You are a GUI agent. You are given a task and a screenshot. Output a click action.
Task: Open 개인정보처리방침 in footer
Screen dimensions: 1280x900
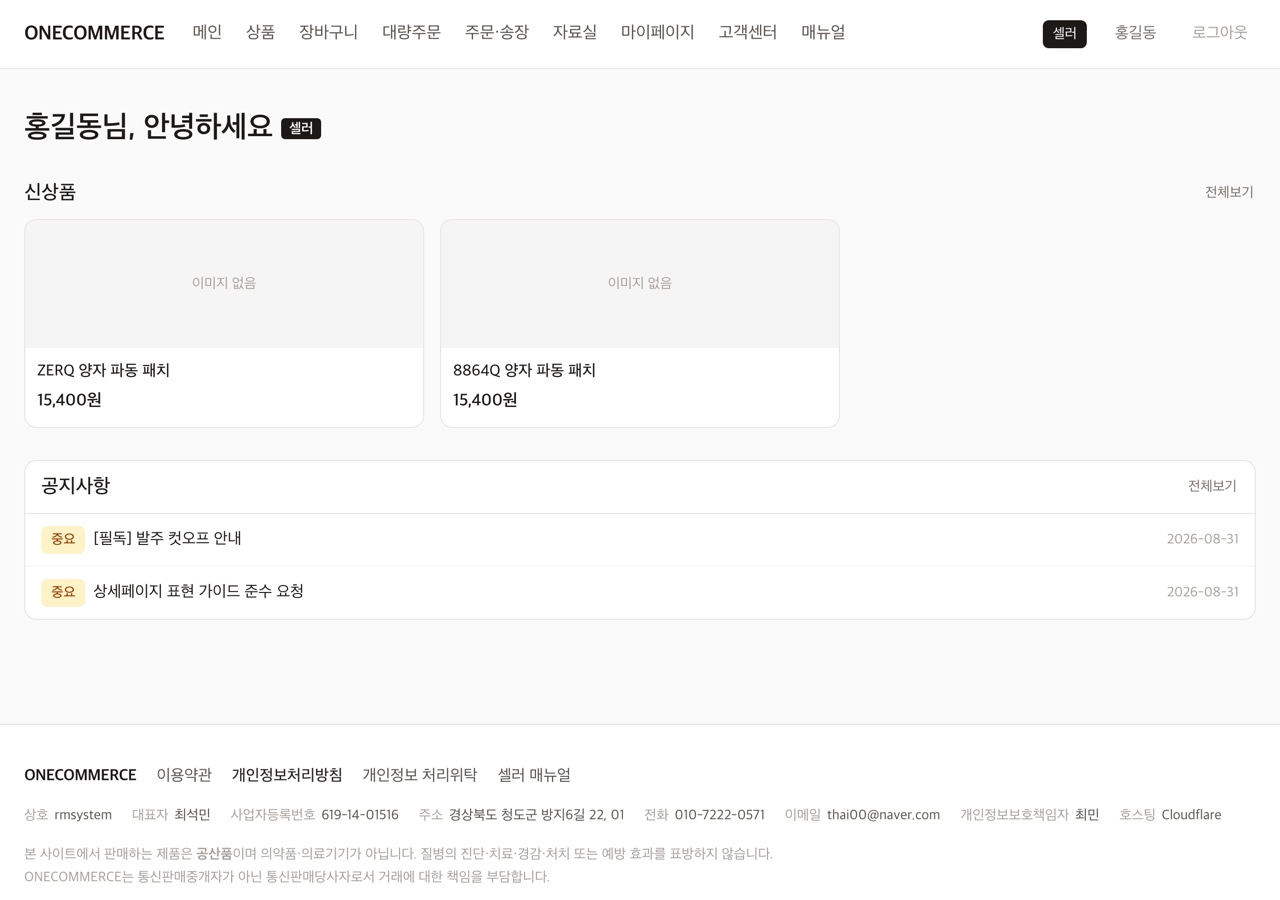287,775
